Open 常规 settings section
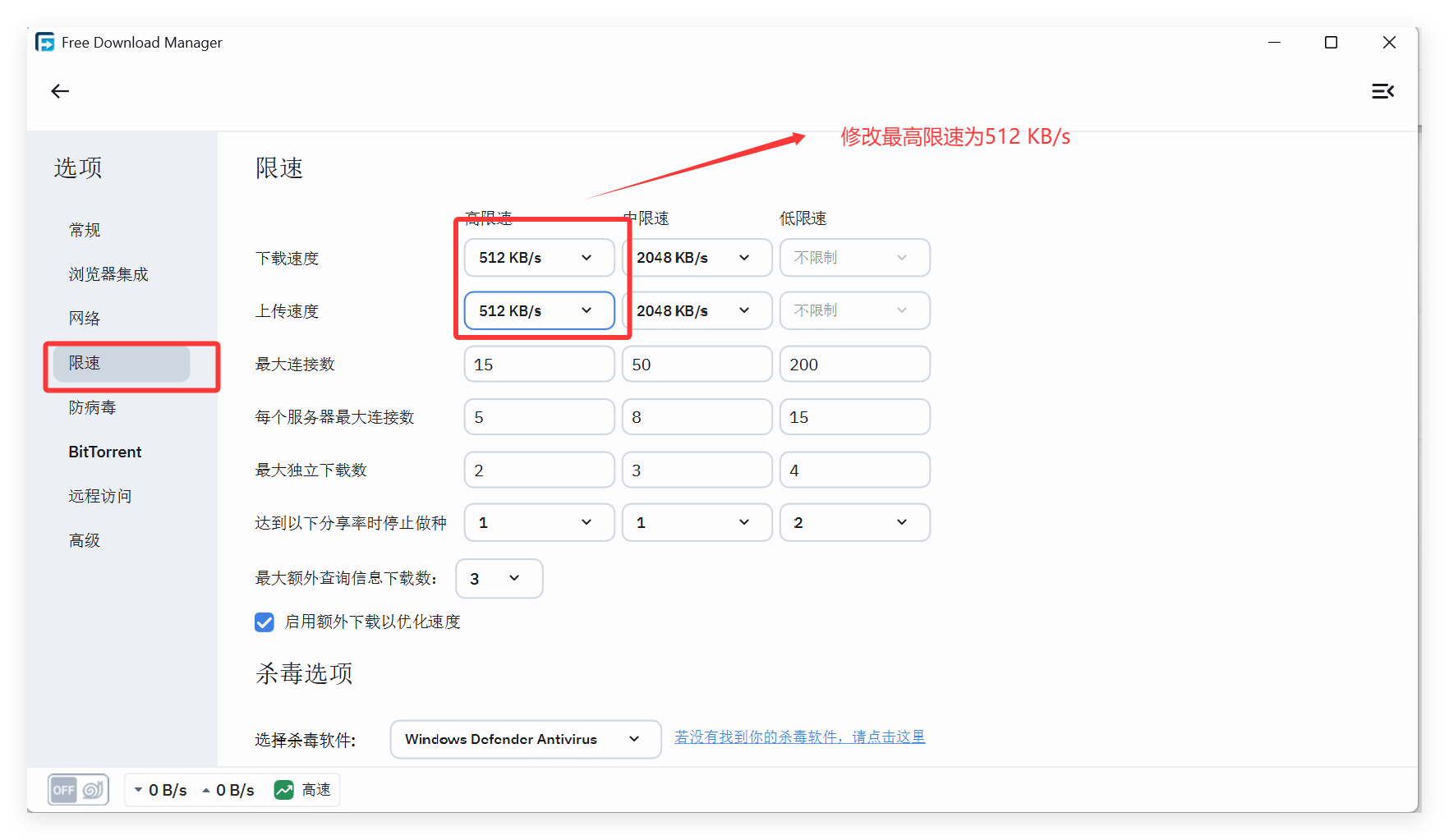This screenshot has height=840, width=1449. [x=85, y=230]
